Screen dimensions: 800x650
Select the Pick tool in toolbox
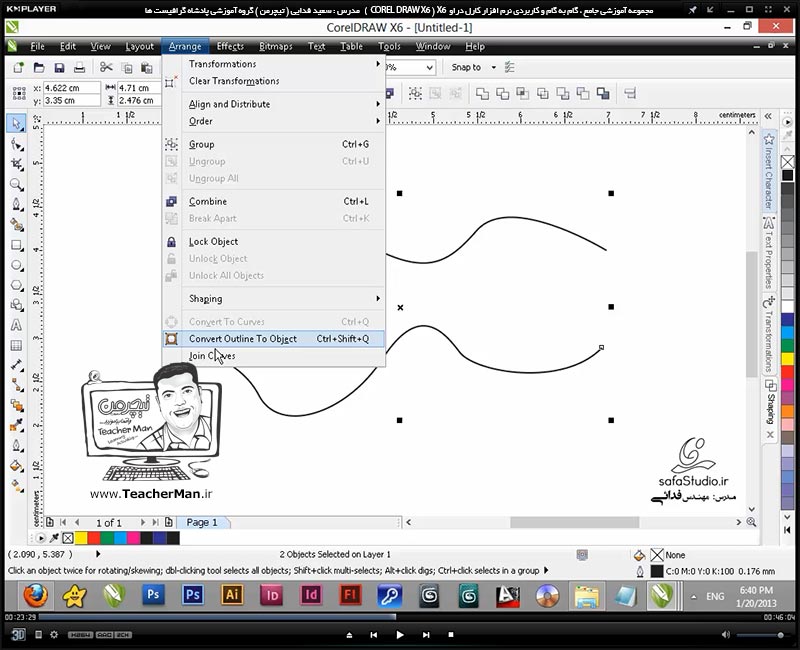(16, 123)
